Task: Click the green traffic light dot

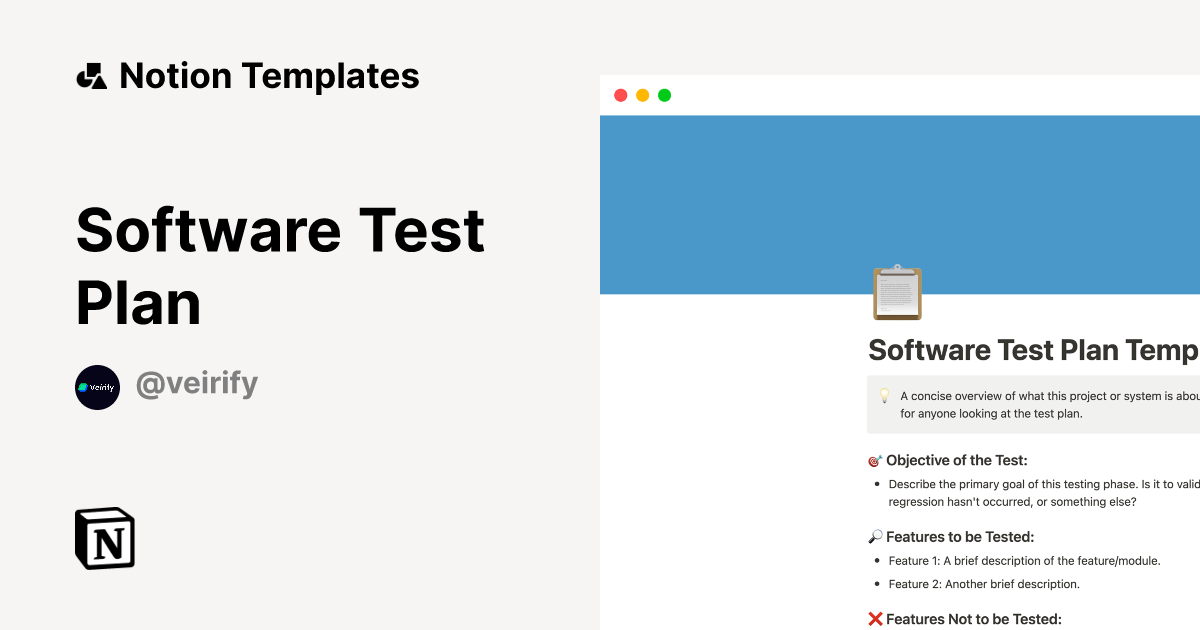Action: (x=664, y=94)
